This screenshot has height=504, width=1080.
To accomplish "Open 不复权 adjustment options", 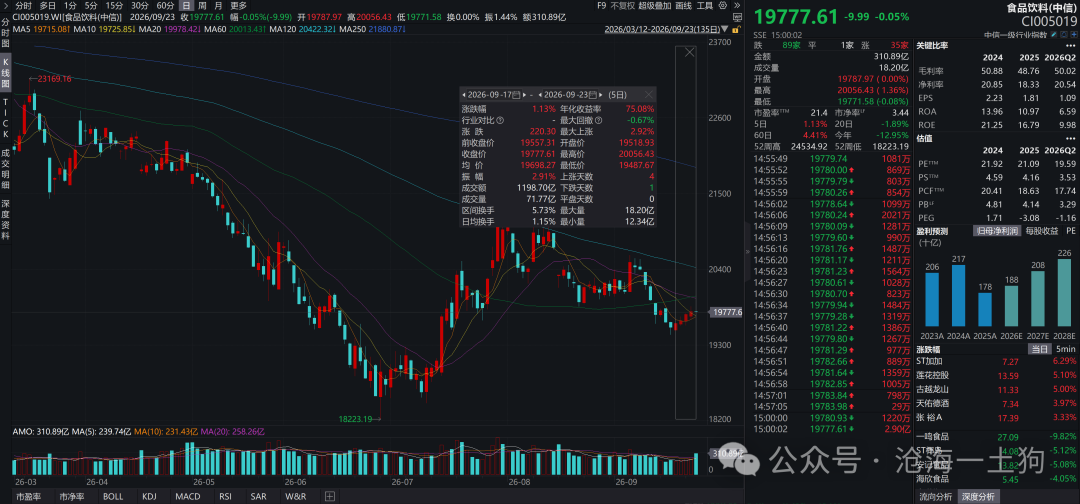I will [x=623, y=6].
